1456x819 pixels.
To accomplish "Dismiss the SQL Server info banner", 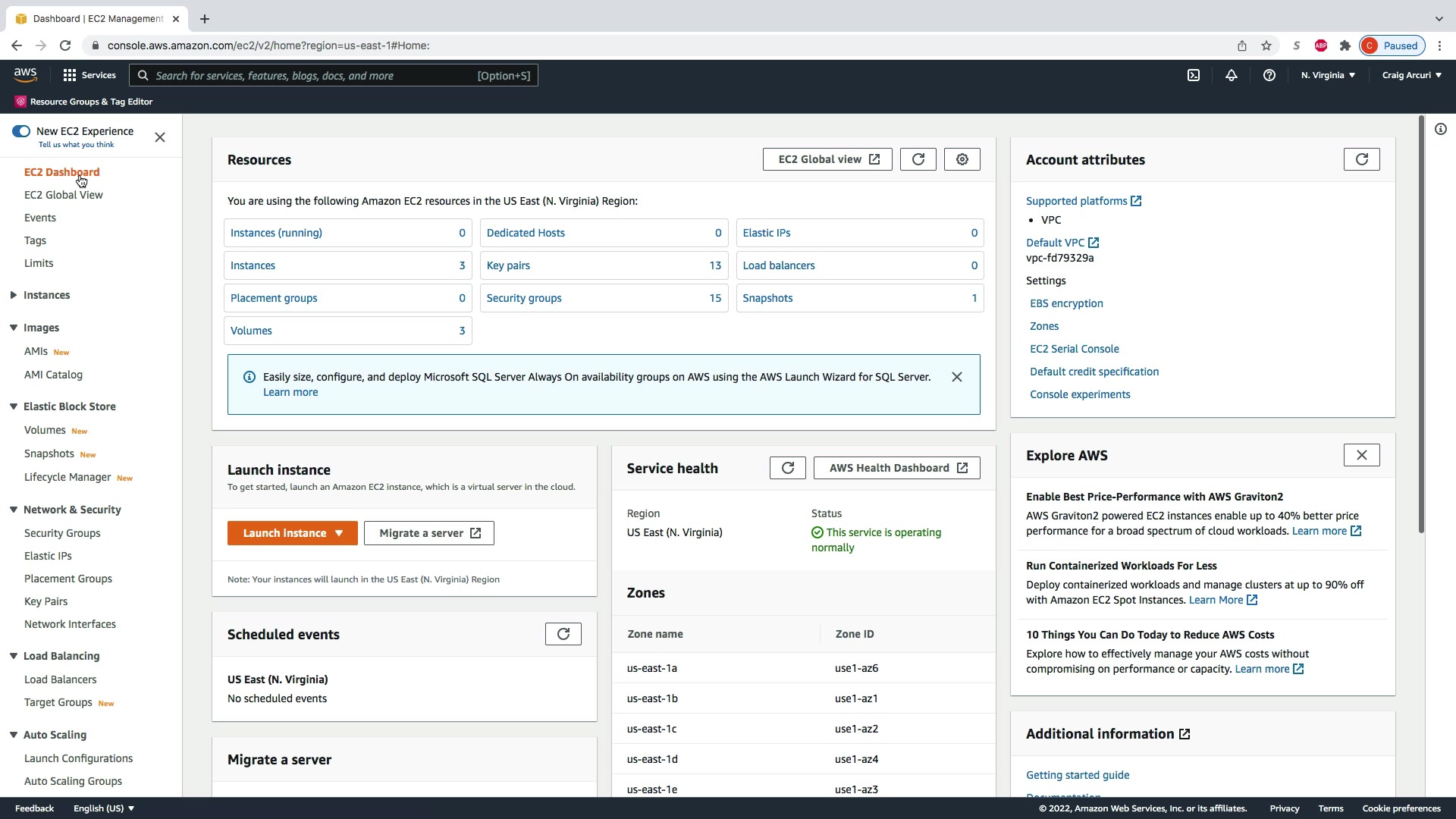I will [x=956, y=377].
